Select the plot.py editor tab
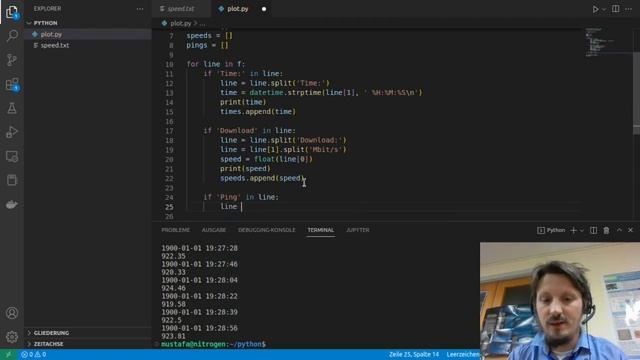This screenshot has height=360, width=640. click(x=238, y=9)
